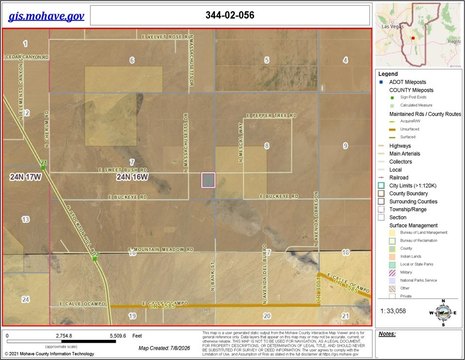Click the Township/Range box legend symbol
Image resolution: width=465 pixels, height=360 pixels.
coord(381,210)
